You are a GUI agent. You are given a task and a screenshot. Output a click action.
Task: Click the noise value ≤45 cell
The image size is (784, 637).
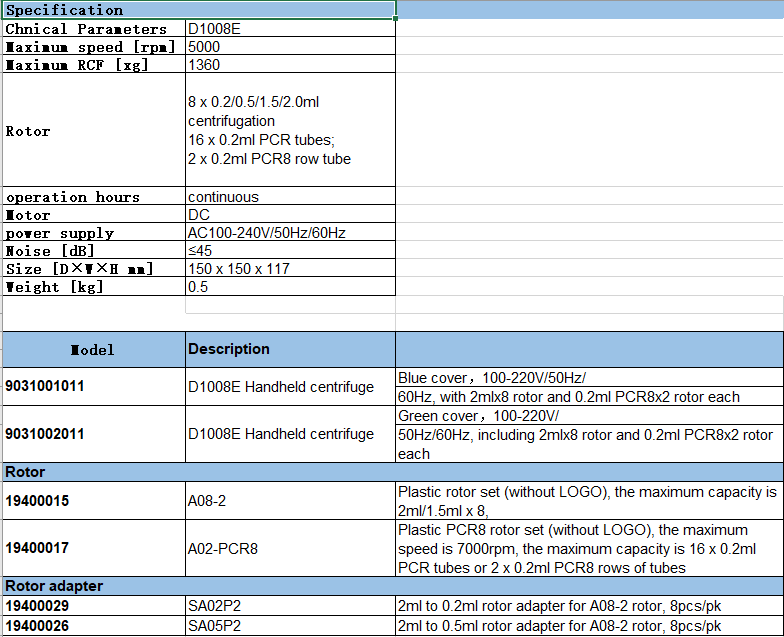(x=290, y=251)
